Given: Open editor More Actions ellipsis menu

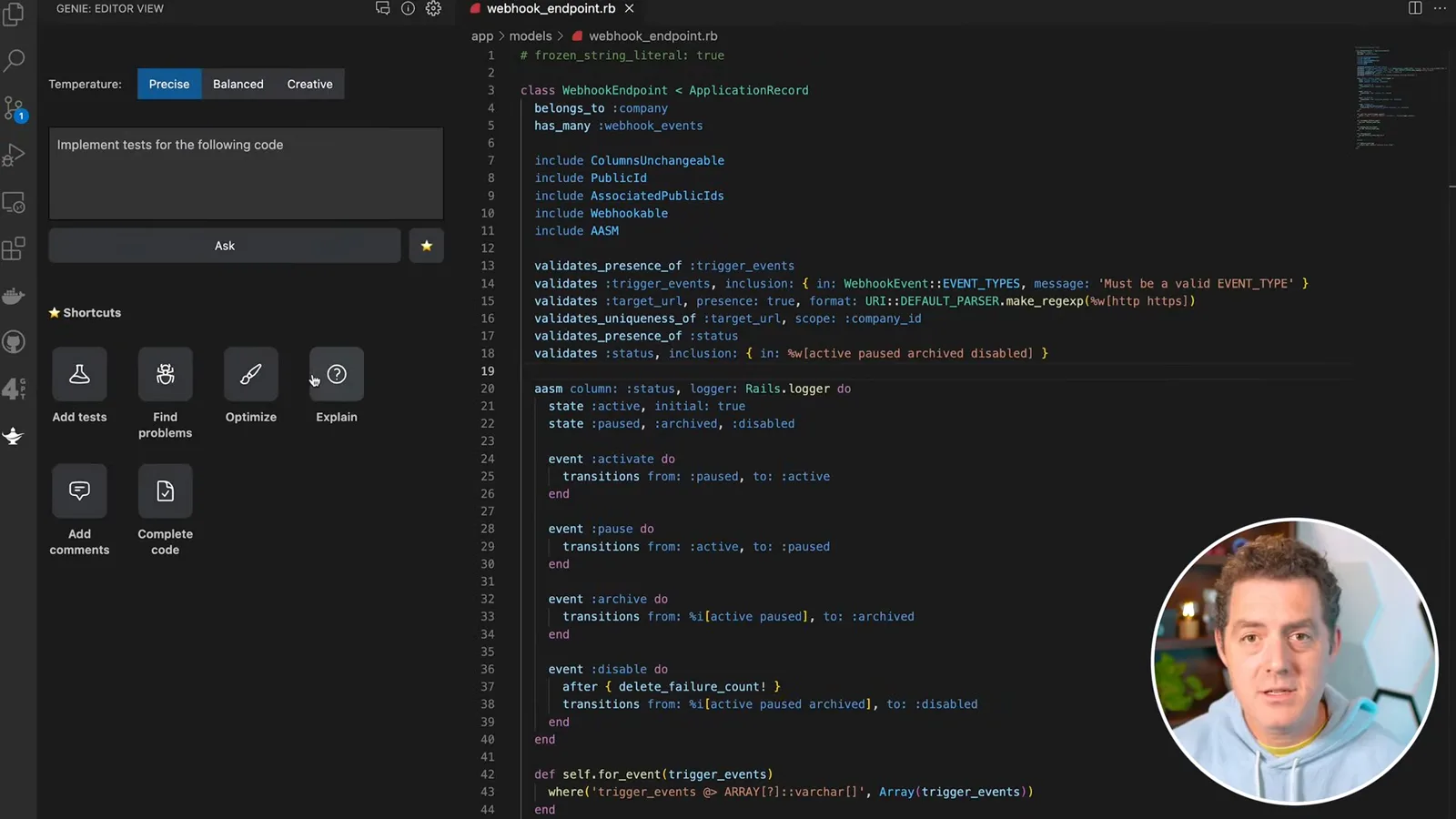Looking at the screenshot, I should tap(1440, 8).
